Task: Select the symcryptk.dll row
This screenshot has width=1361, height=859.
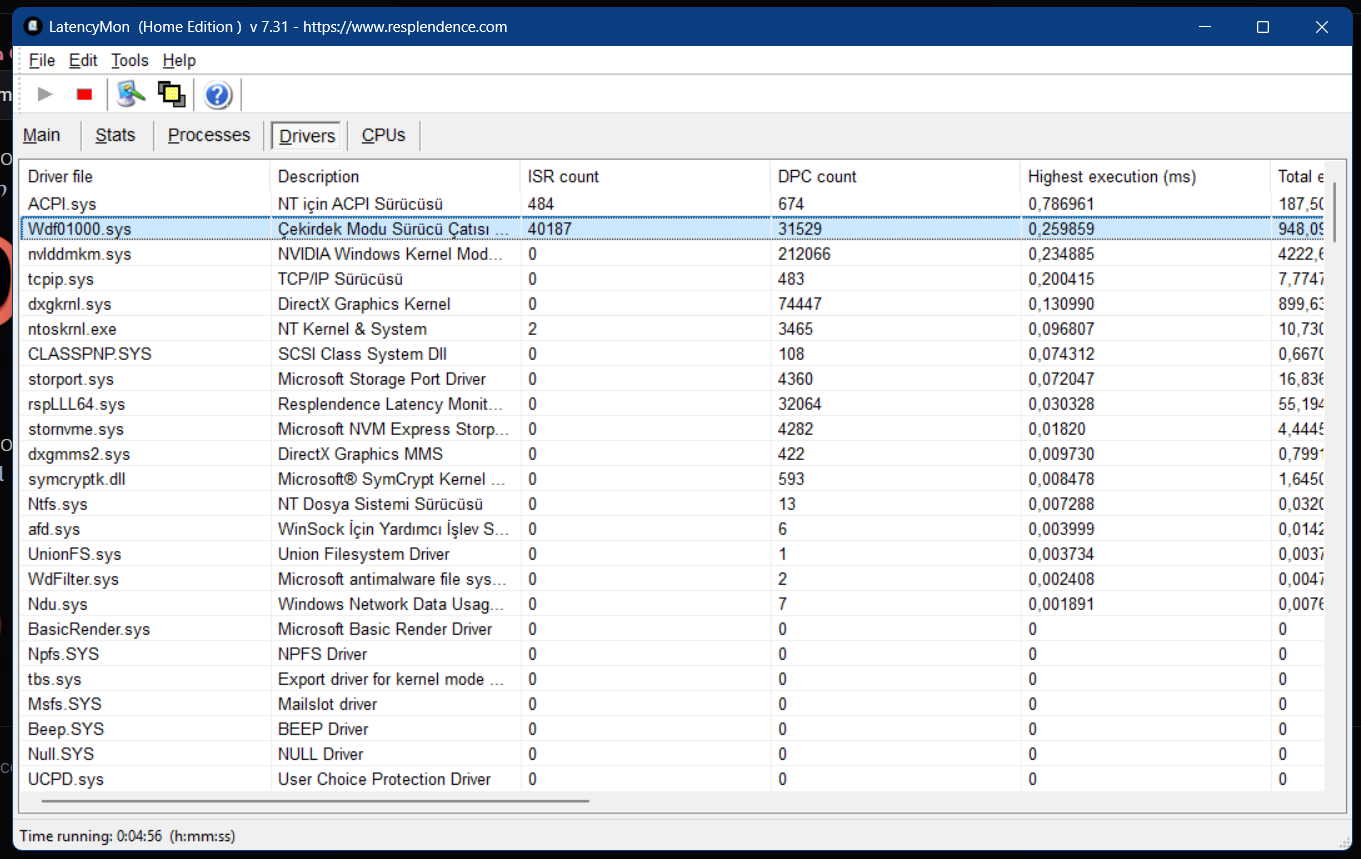Action: 672,479
